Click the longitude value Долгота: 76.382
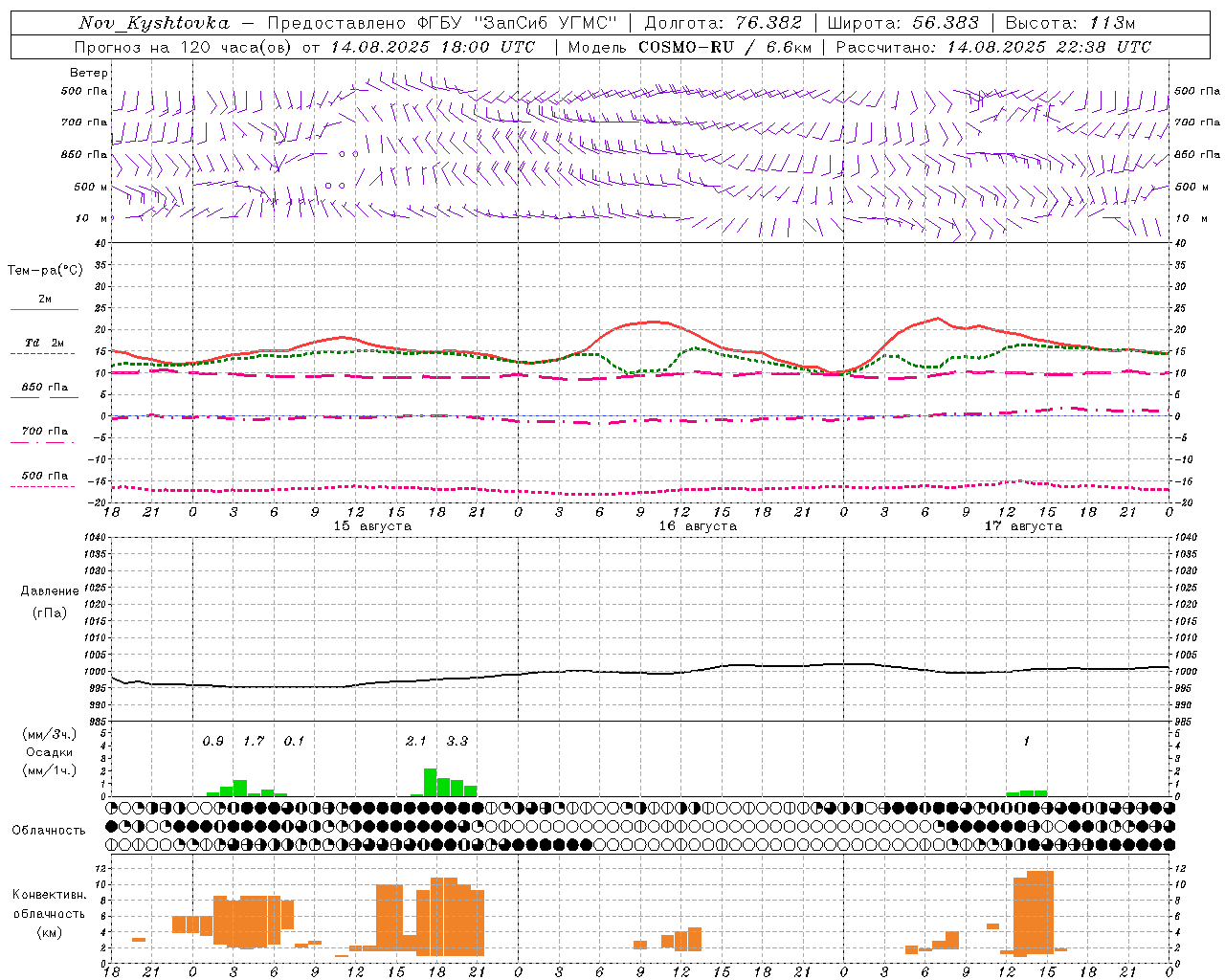Image resolution: width=1225 pixels, height=980 pixels. point(724,23)
